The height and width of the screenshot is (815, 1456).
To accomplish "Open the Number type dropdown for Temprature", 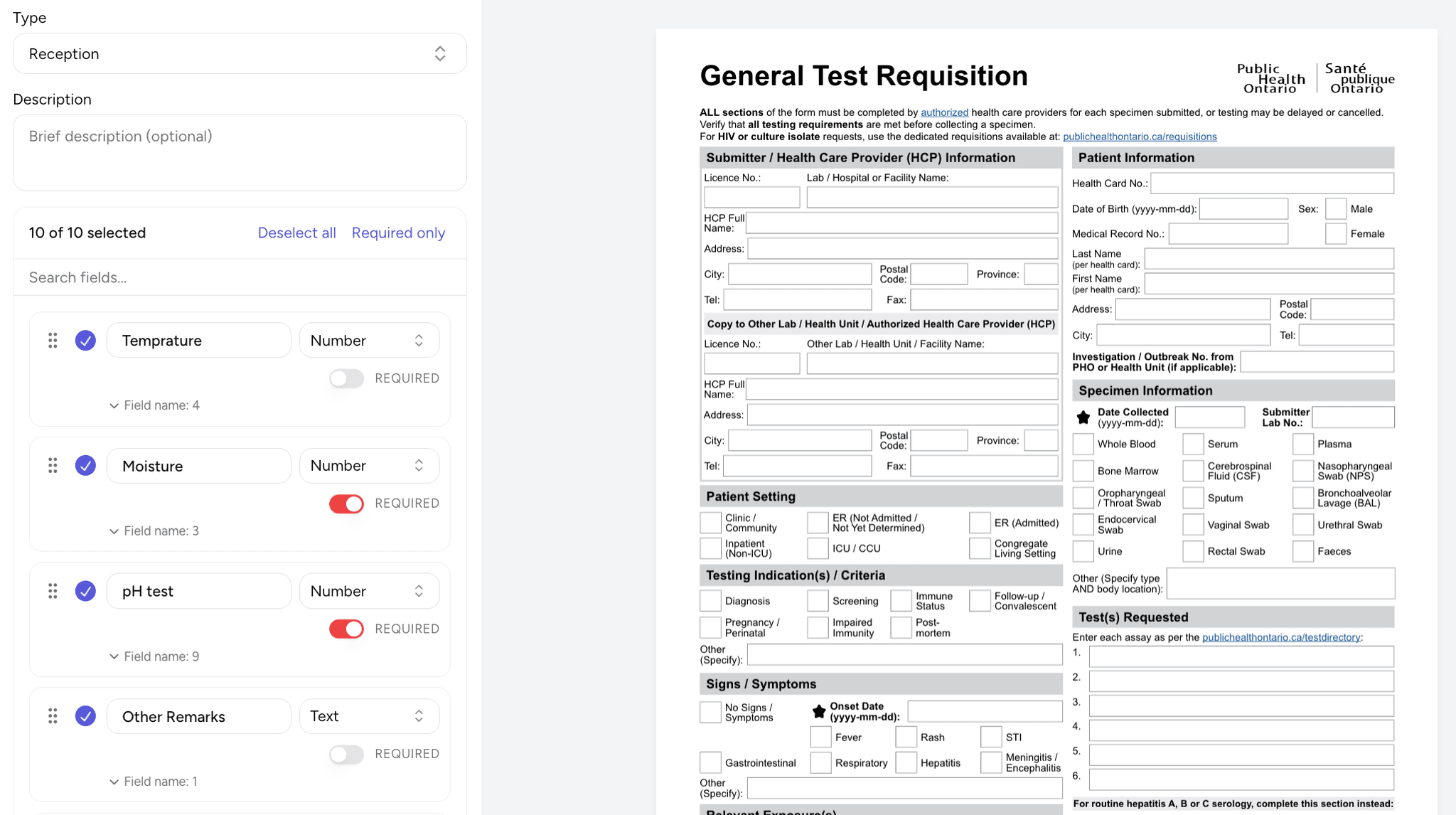I will (369, 341).
